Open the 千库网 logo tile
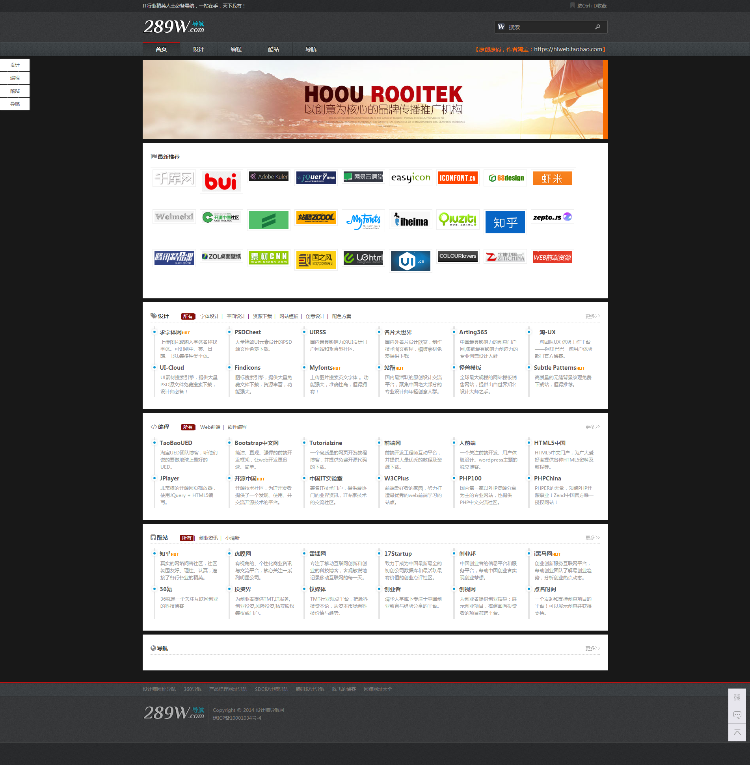750x765 pixels. pyautogui.click(x=174, y=178)
